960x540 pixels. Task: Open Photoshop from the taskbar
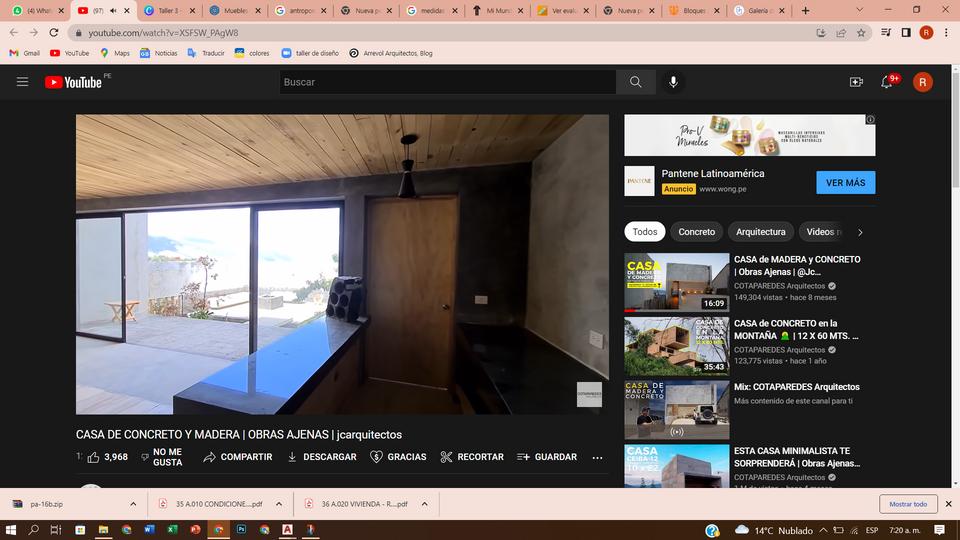(x=241, y=530)
